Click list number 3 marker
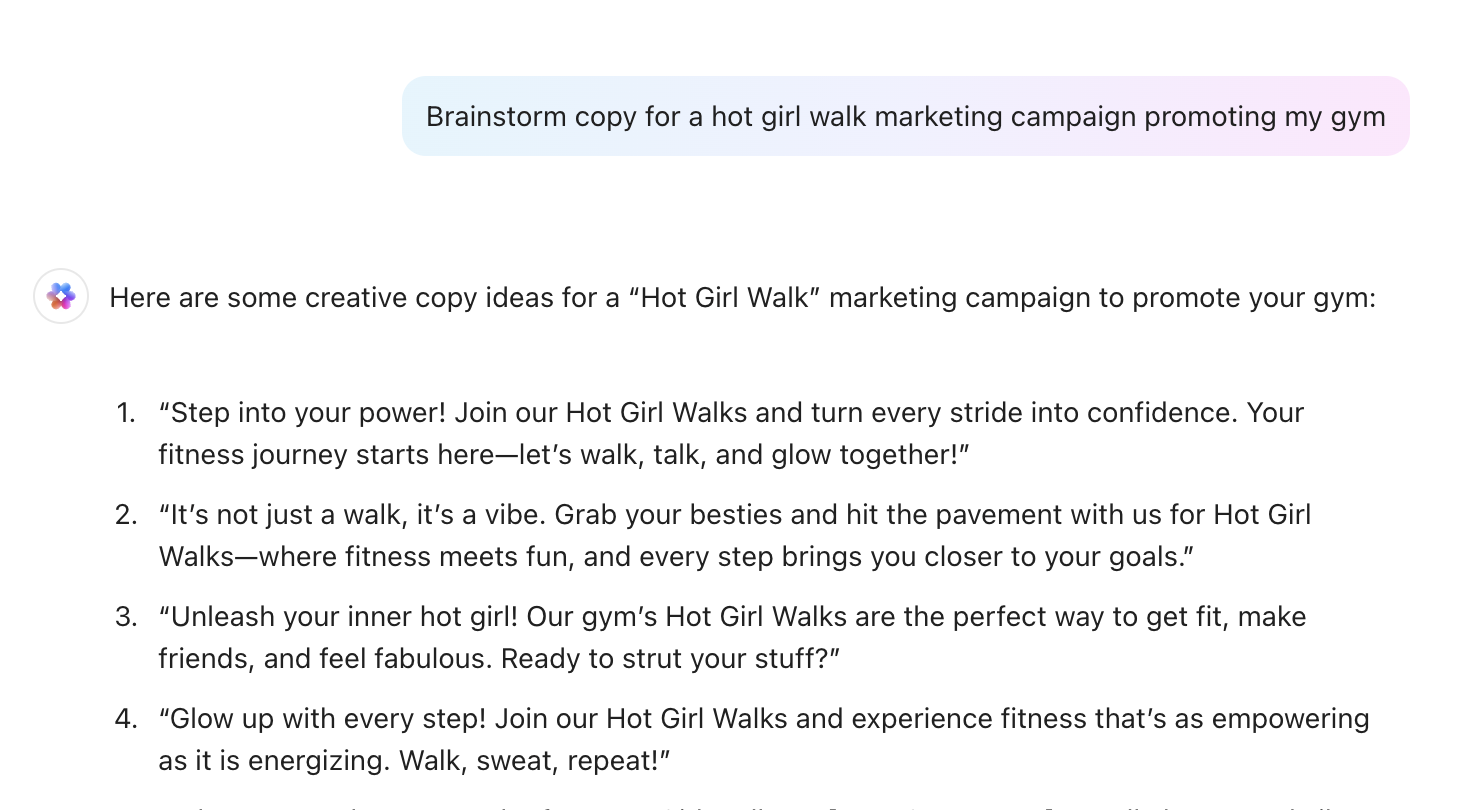The image size is (1460, 810). [x=125, y=617]
